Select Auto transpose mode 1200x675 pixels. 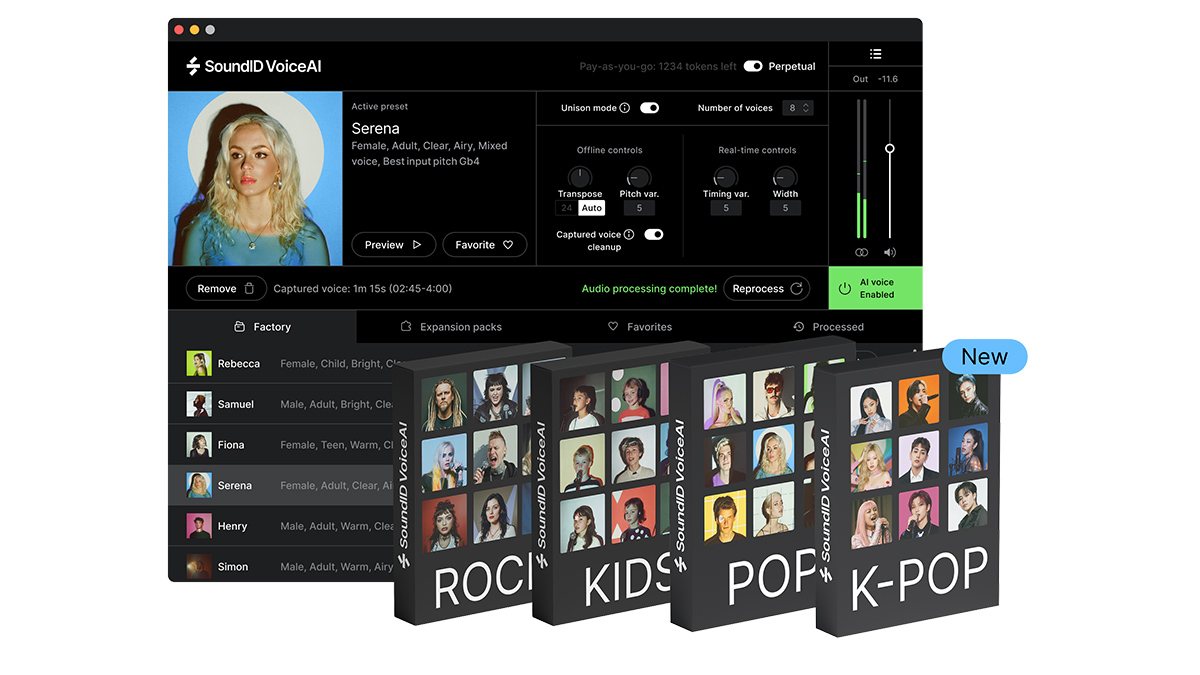pos(592,208)
